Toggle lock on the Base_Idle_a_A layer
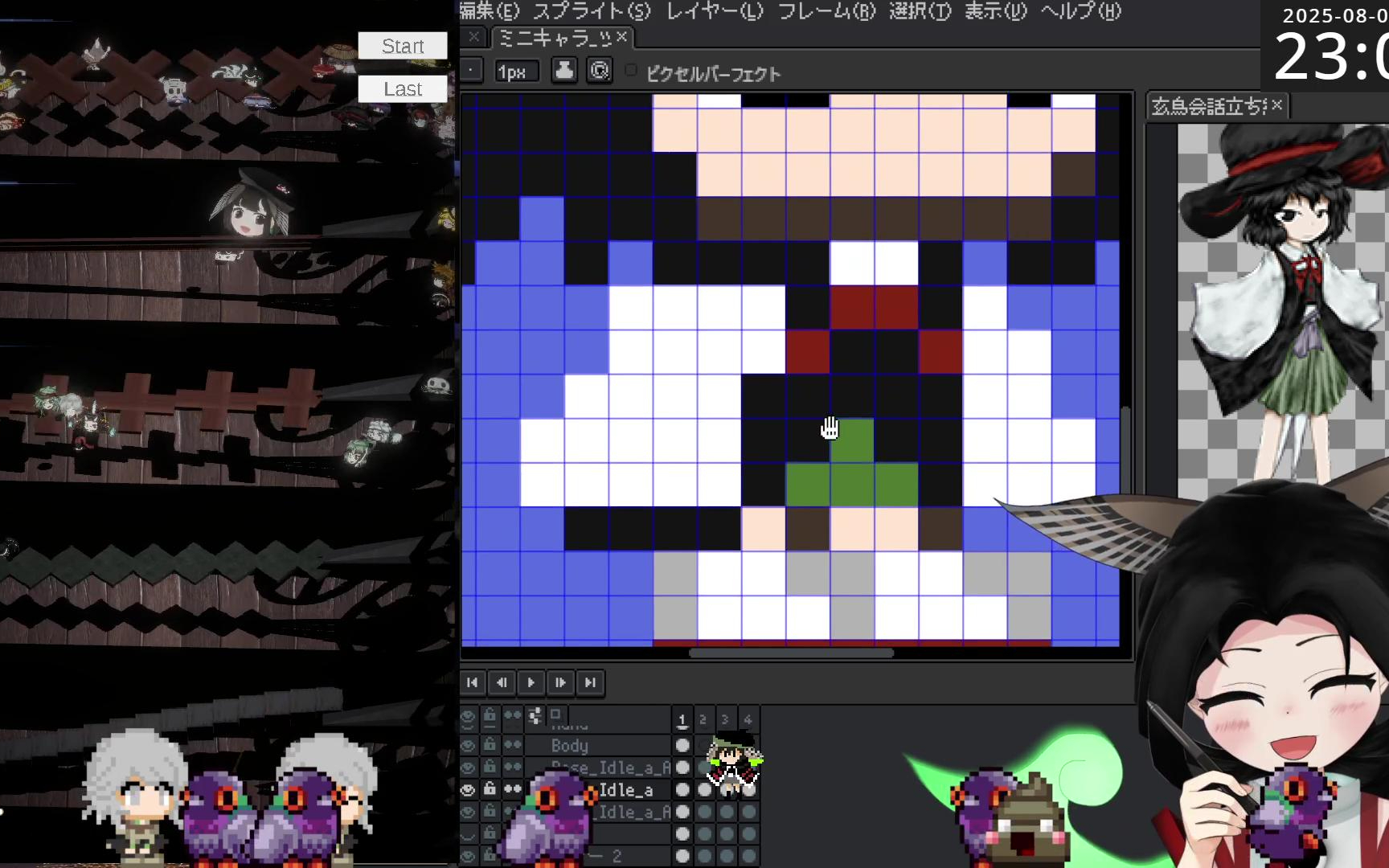The image size is (1389, 868). 490,767
